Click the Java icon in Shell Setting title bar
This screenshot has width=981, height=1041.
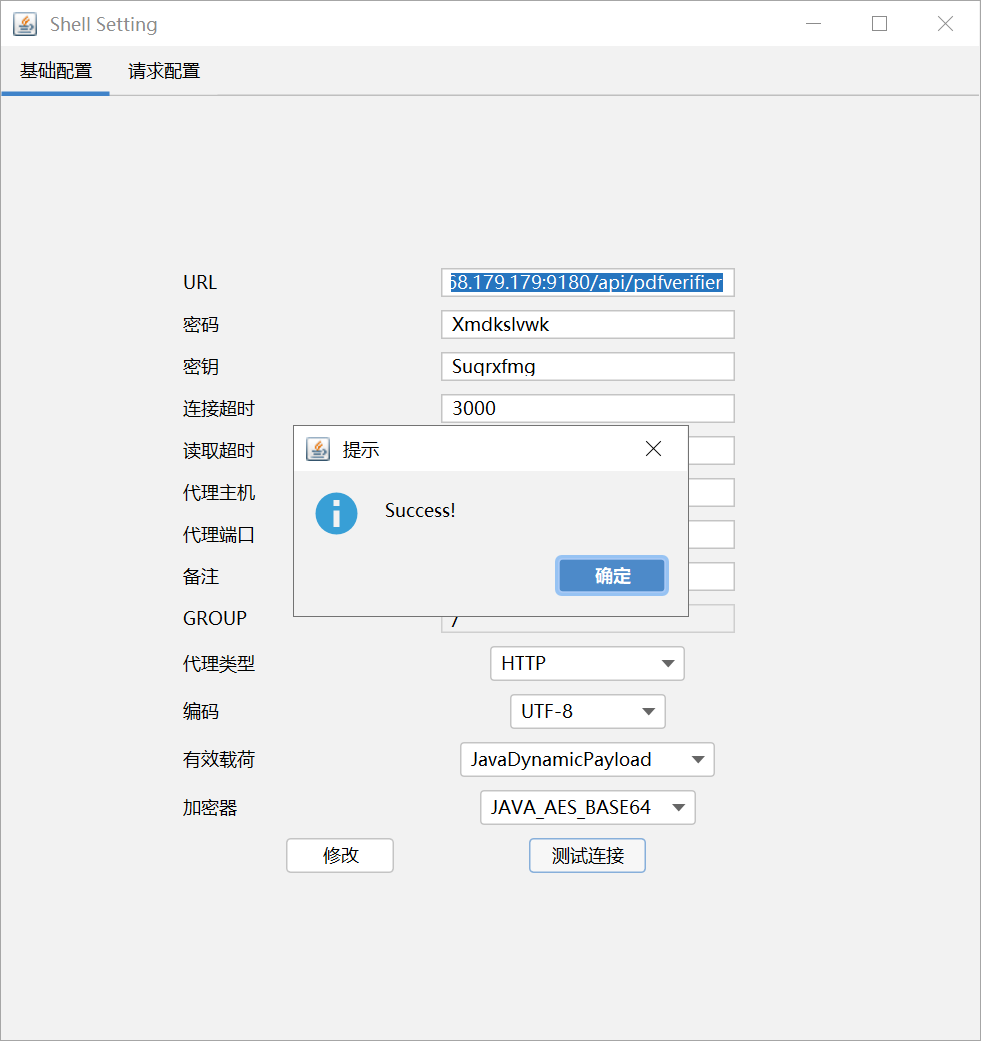pos(25,24)
